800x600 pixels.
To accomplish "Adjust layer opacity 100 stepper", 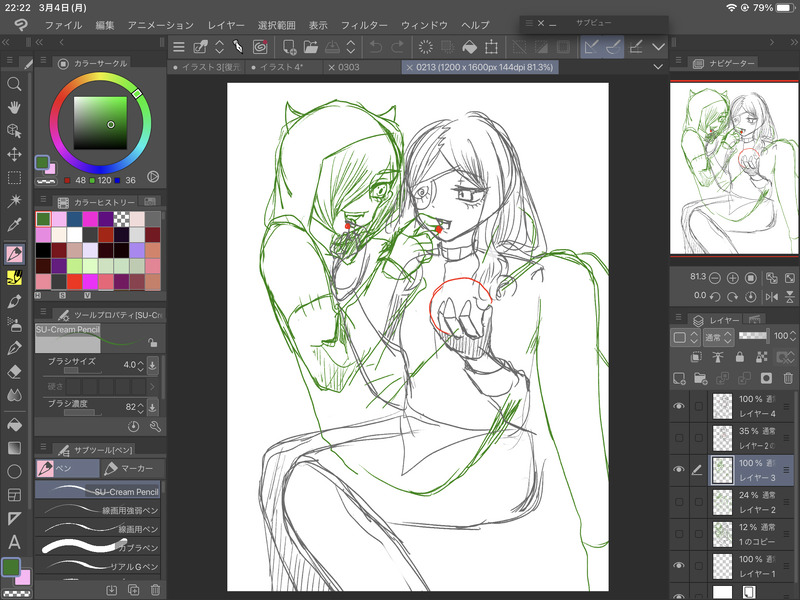I will point(792,336).
